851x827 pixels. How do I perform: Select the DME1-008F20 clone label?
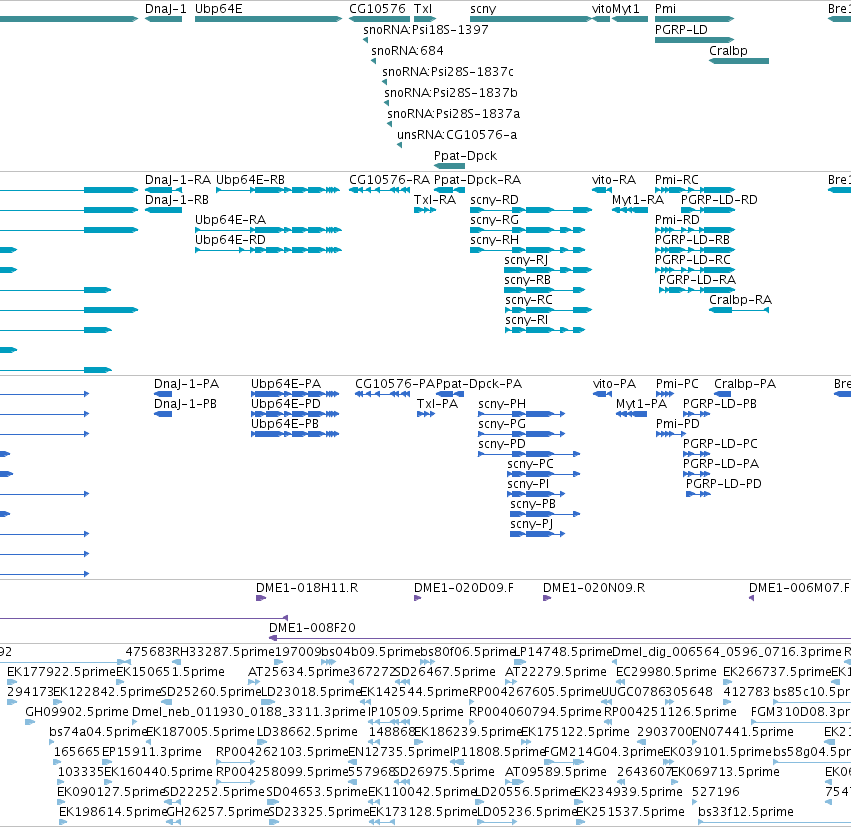pos(313,628)
